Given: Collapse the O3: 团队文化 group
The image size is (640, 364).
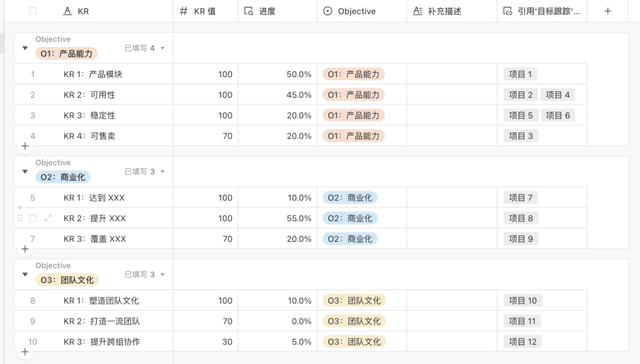Looking at the screenshot, I should click(x=25, y=274).
